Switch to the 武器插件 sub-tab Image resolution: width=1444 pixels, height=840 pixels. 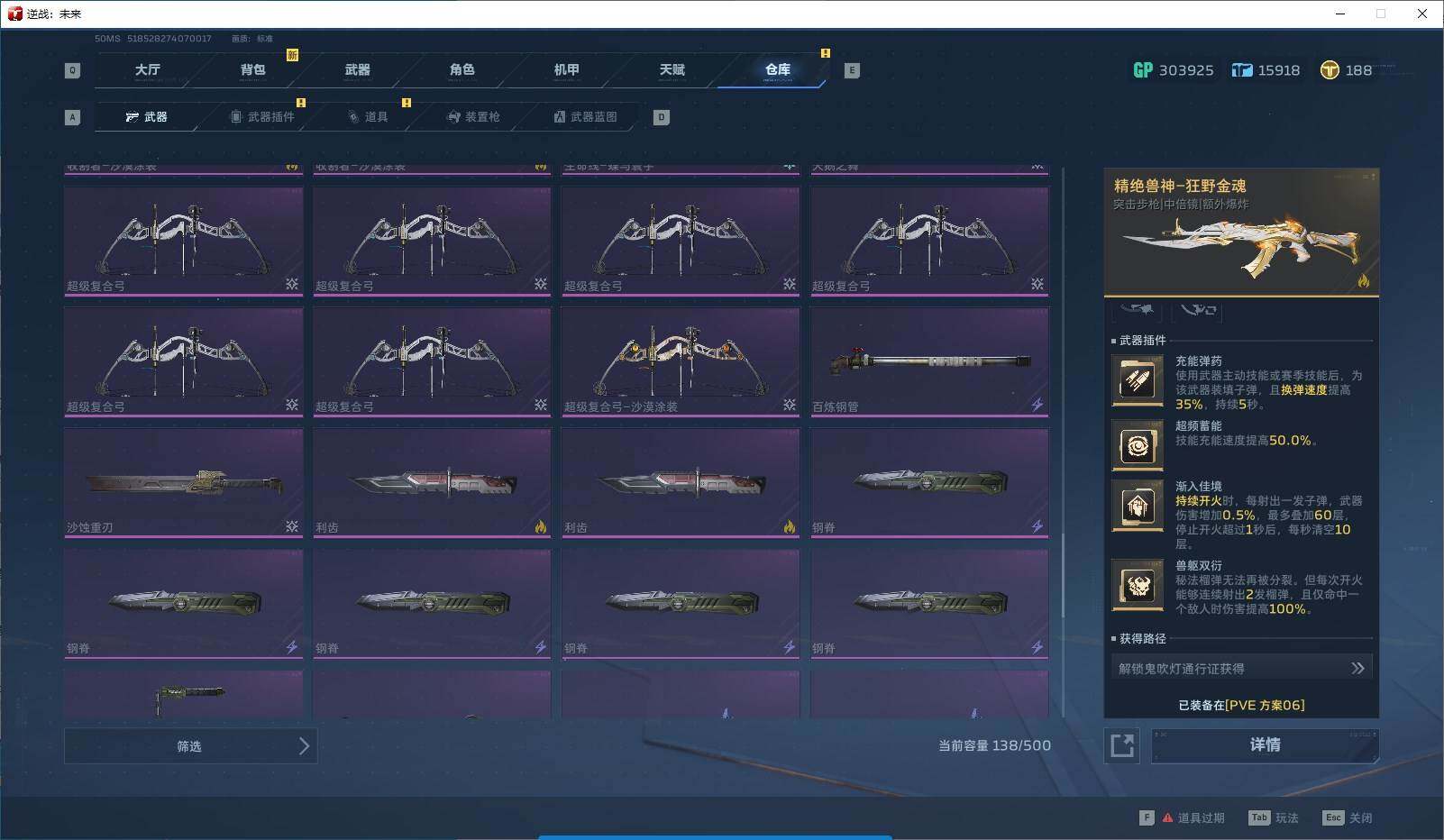[x=261, y=117]
